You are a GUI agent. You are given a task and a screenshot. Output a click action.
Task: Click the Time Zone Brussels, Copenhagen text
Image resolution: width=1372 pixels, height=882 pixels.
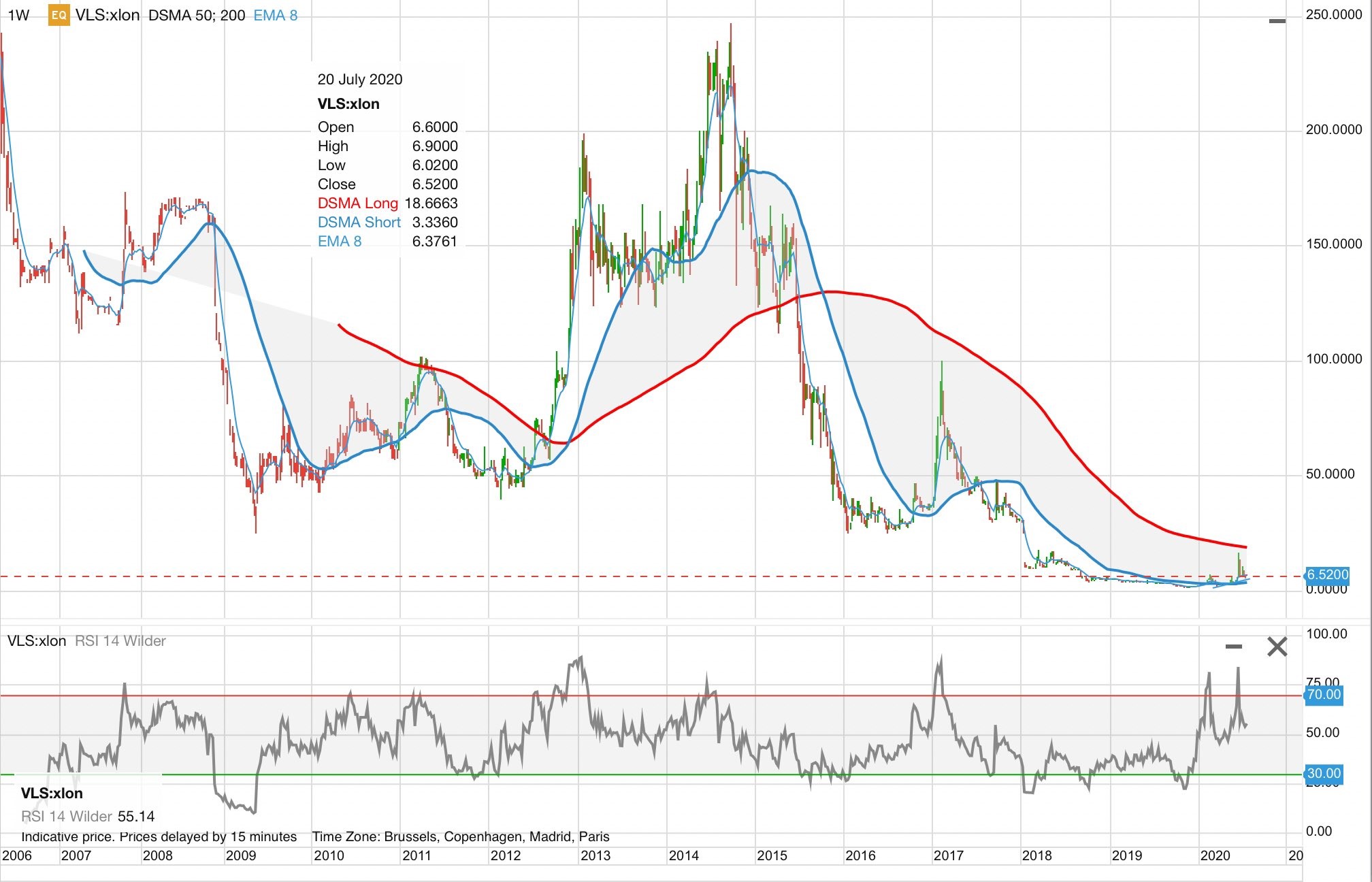pyautogui.click(x=461, y=836)
